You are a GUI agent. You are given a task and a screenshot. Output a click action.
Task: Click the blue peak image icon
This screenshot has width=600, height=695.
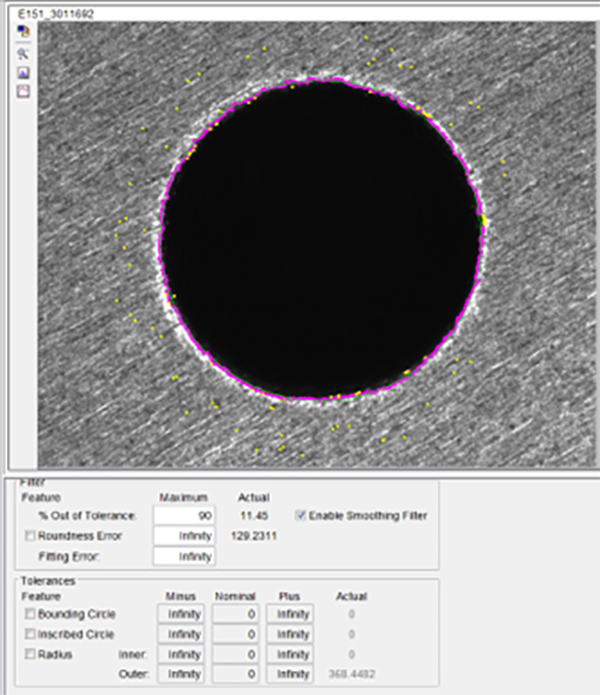[23, 73]
